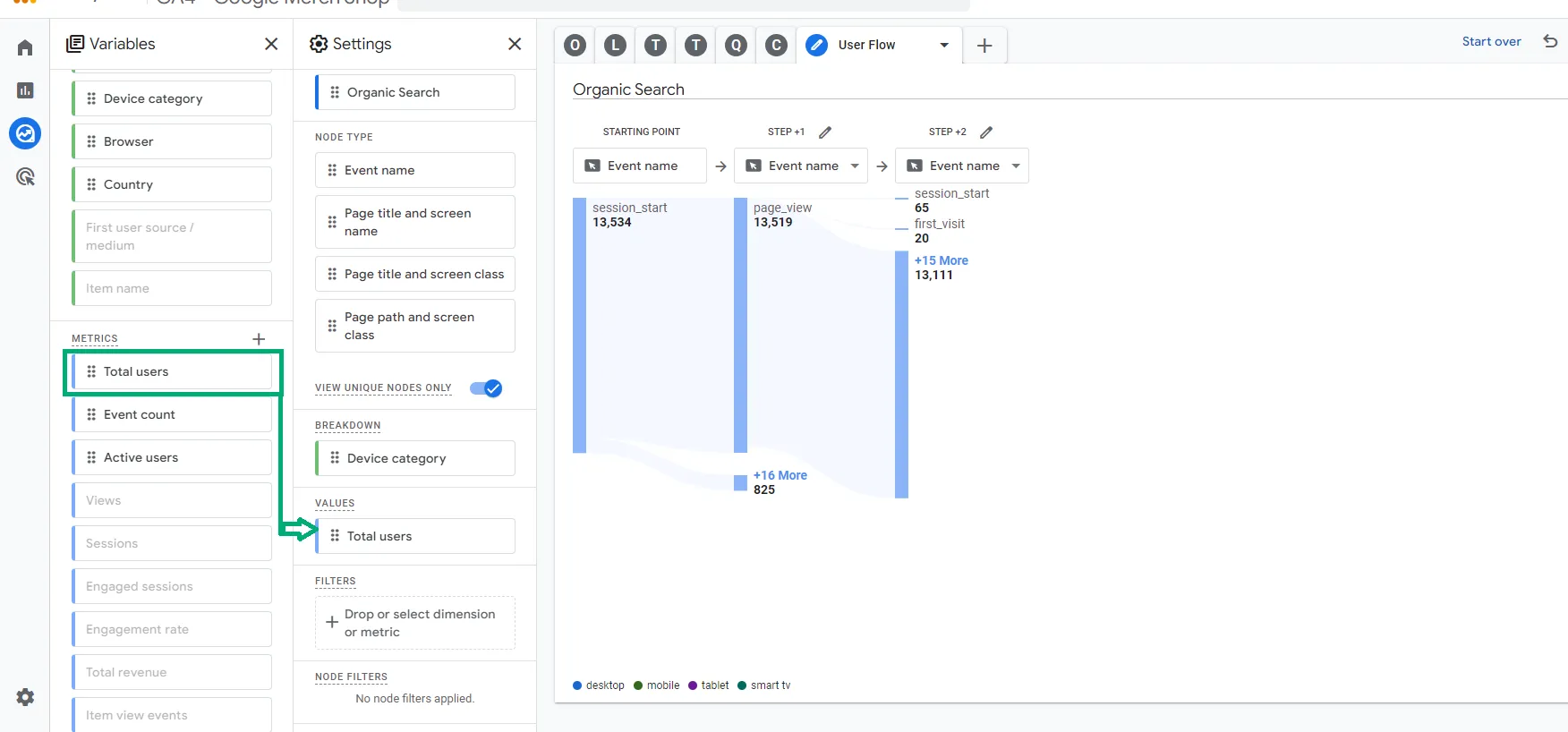Add a new metric with plus icon
The image size is (1568, 732).
[x=259, y=339]
